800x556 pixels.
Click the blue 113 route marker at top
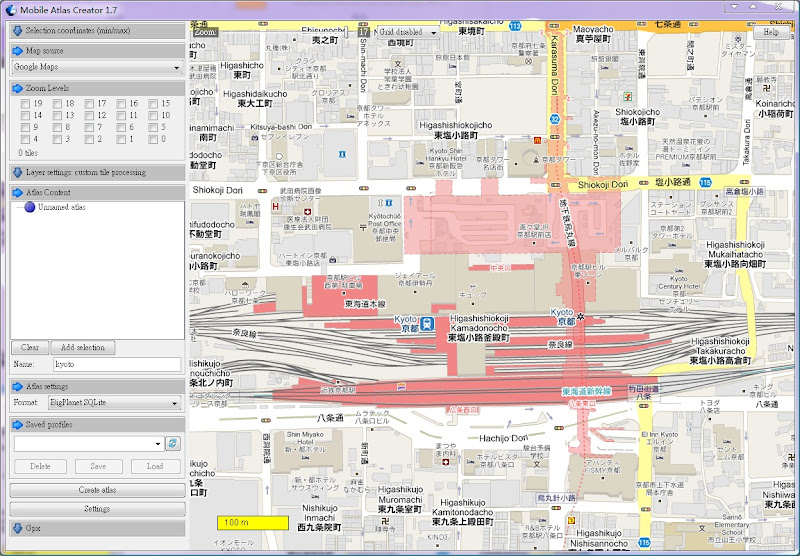click(x=515, y=26)
